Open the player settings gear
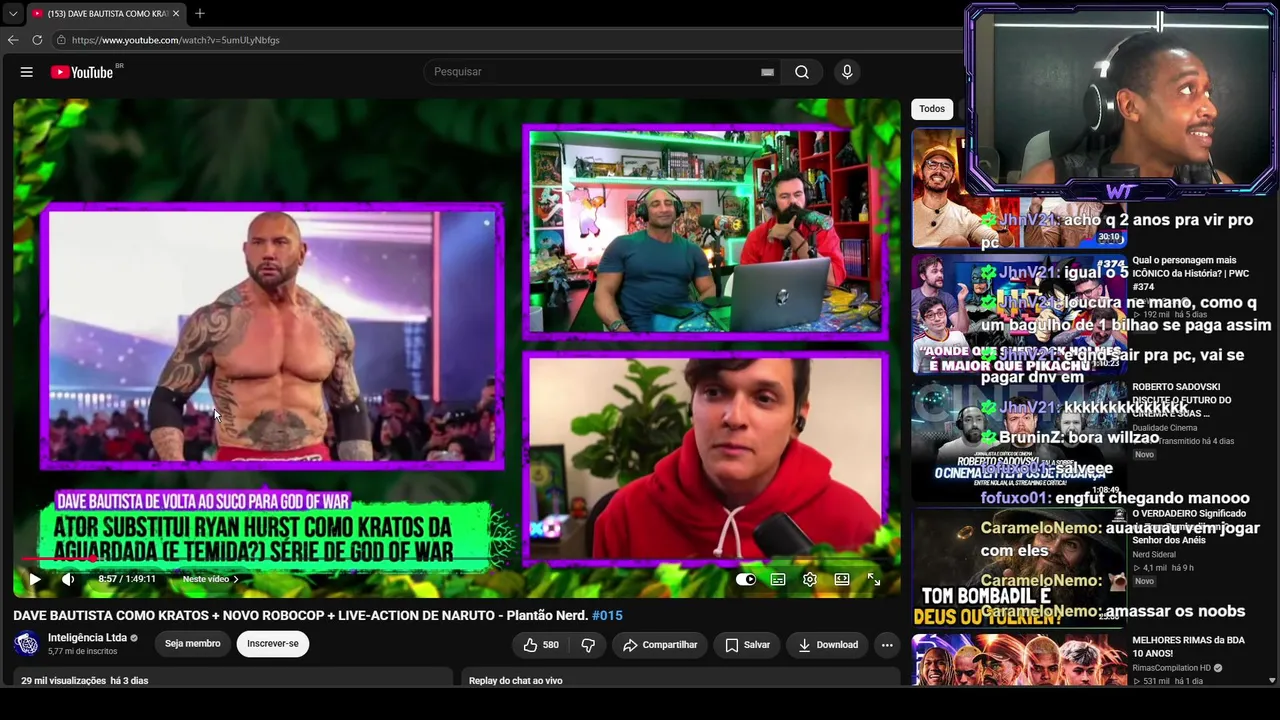This screenshot has height=720, width=1280. click(810, 579)
